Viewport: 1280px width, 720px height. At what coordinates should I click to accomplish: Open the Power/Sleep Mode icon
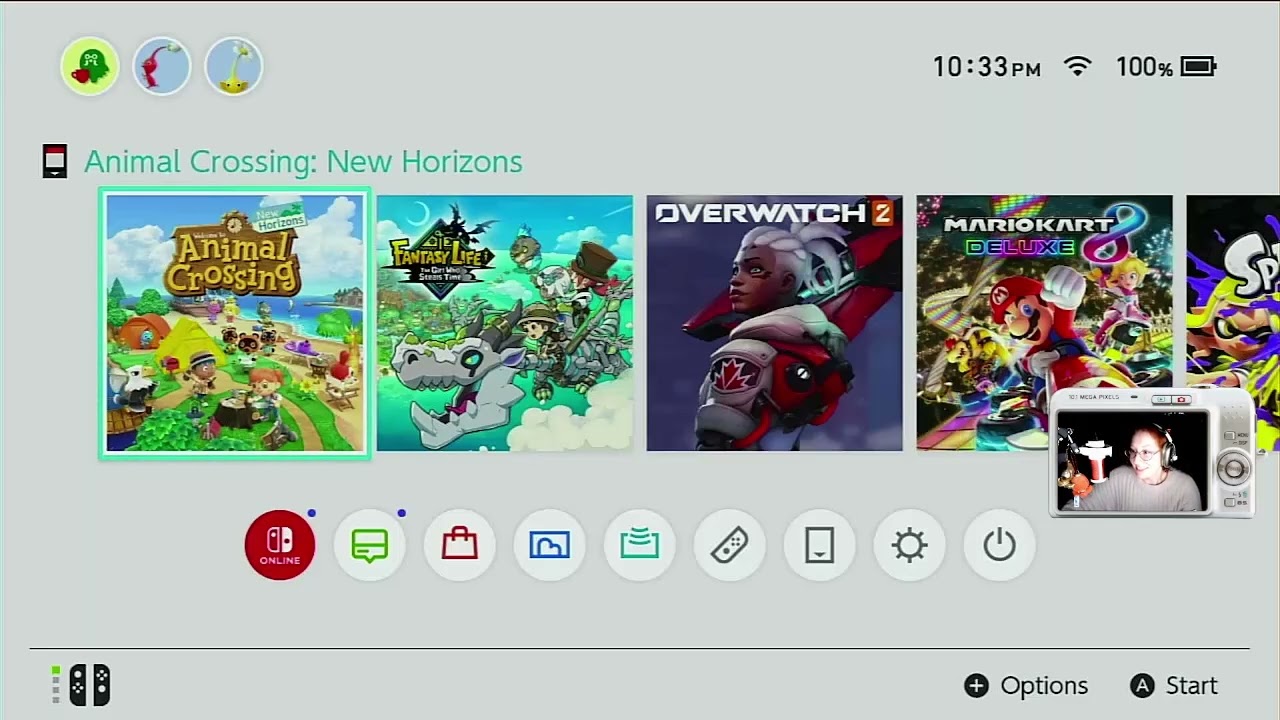tap(1000, 545)
